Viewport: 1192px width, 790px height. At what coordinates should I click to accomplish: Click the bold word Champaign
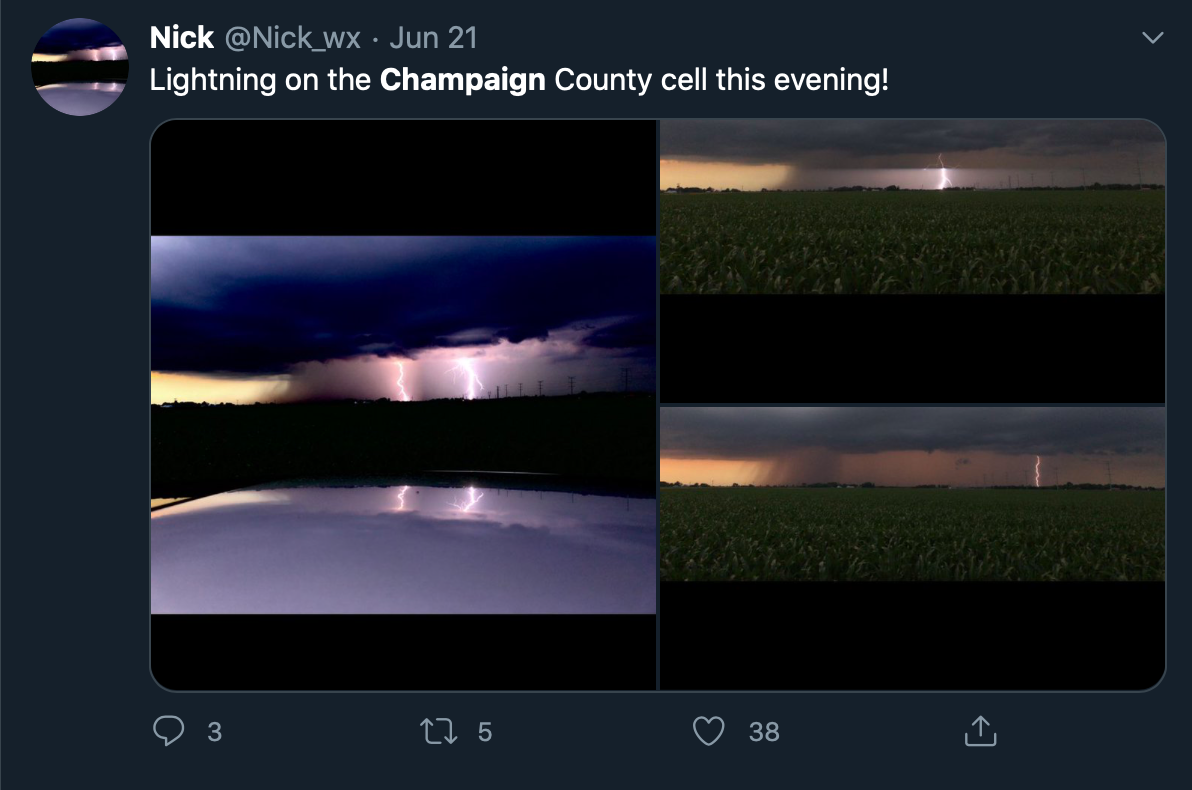click(x=463, y=80)
